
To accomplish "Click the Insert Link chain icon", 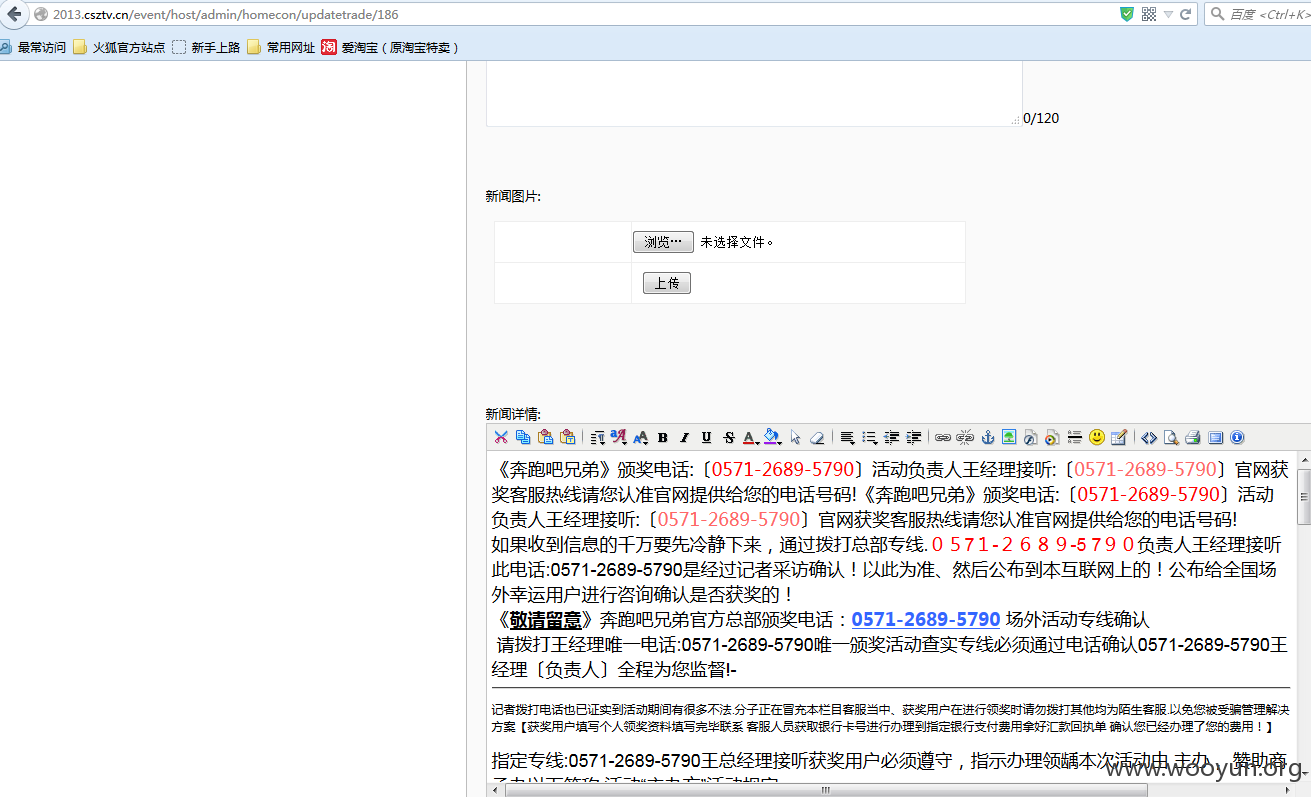I will tap(942, 437).
